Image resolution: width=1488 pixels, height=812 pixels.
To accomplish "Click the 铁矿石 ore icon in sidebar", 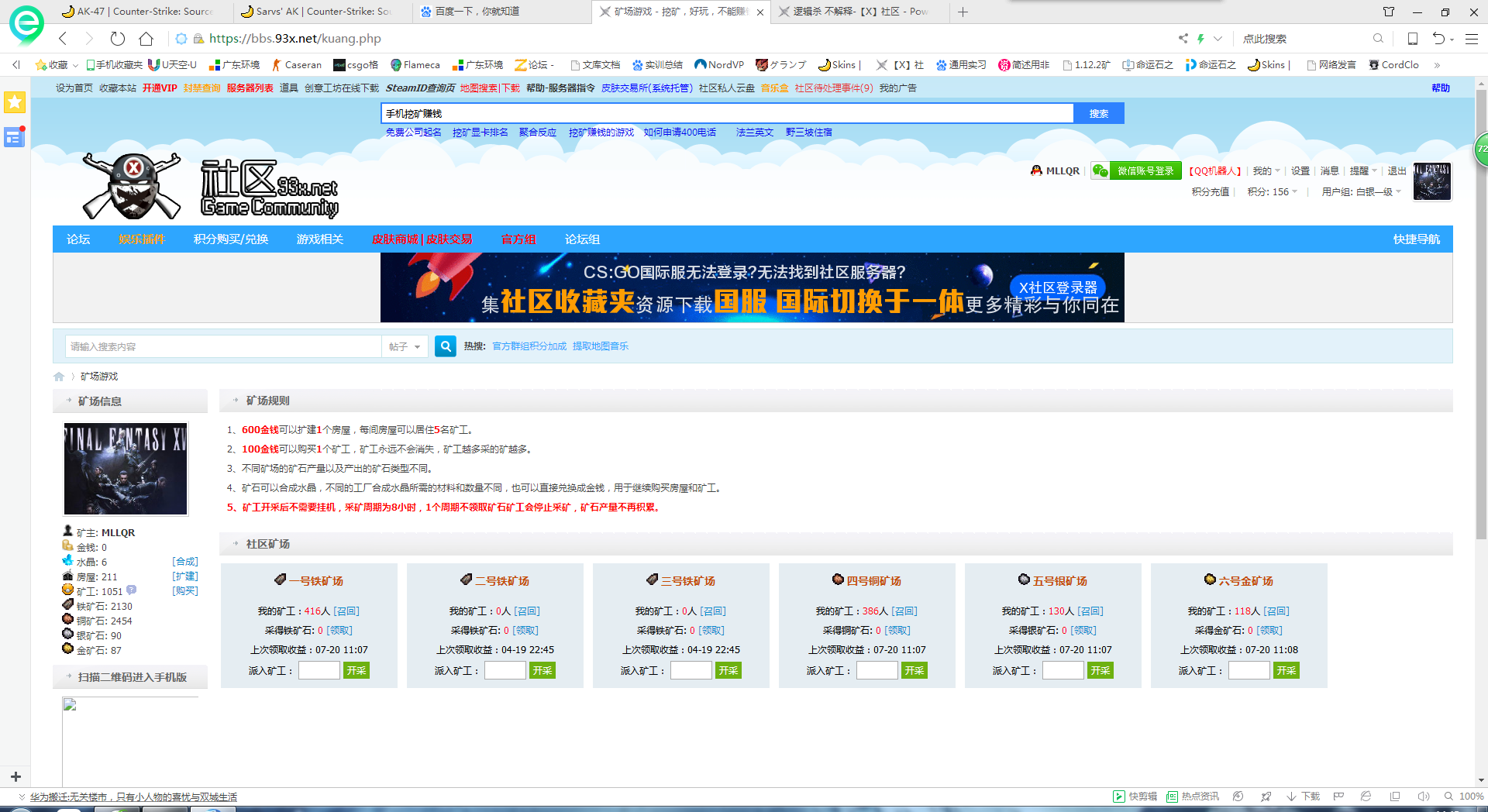I will point(68,605).
